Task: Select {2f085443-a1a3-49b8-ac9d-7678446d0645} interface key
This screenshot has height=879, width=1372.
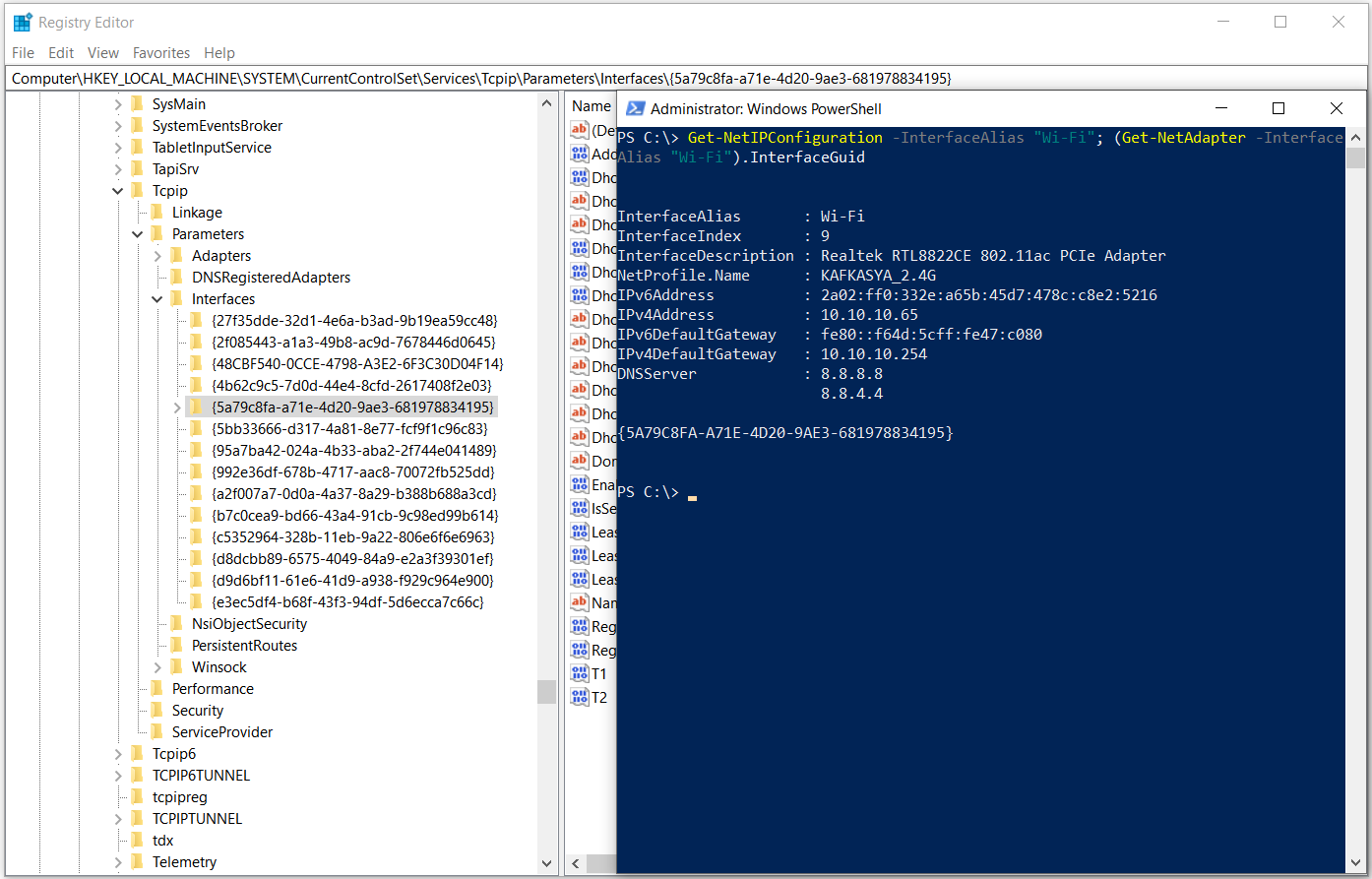Action: pyautogui.click(x=353, y=343)
